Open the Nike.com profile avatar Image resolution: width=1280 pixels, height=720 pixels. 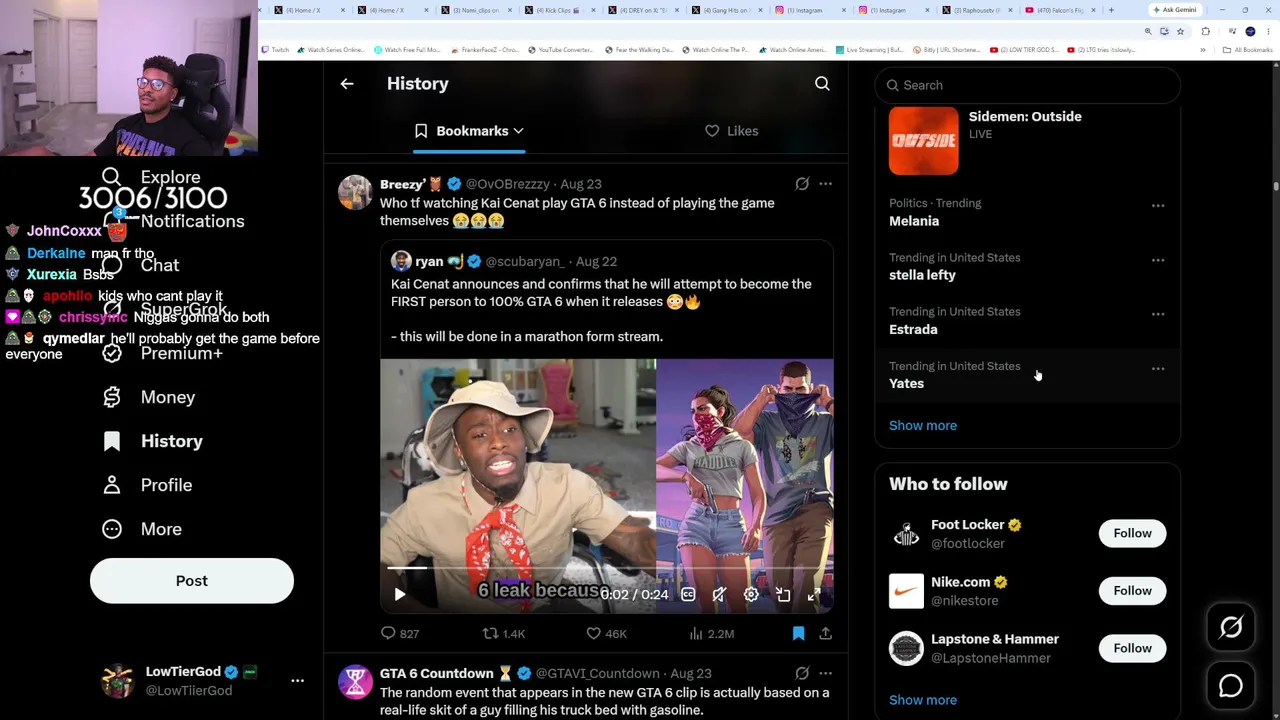906,591
